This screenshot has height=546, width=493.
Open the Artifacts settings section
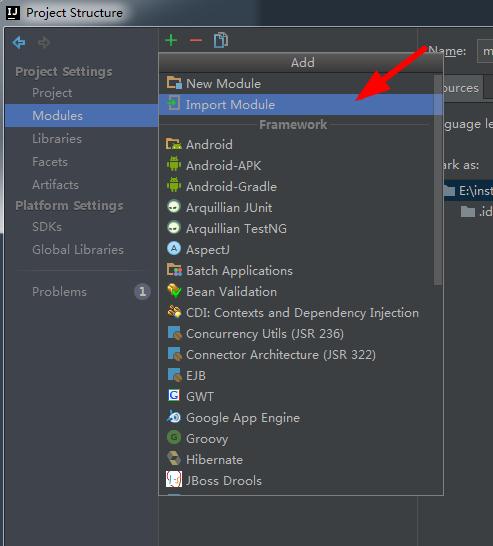(x=81, y=185)
